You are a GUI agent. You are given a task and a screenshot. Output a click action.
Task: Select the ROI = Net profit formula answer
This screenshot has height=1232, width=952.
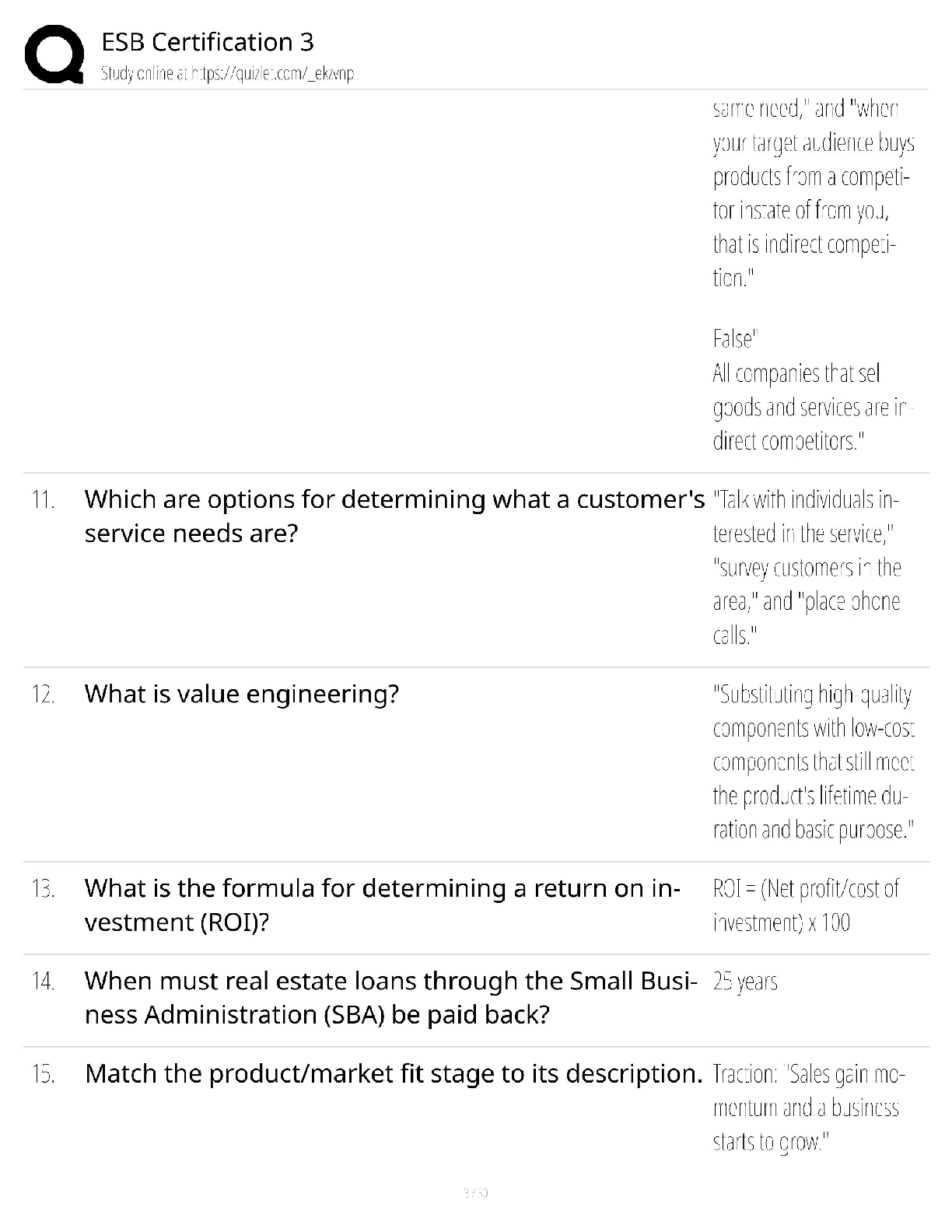806,905
